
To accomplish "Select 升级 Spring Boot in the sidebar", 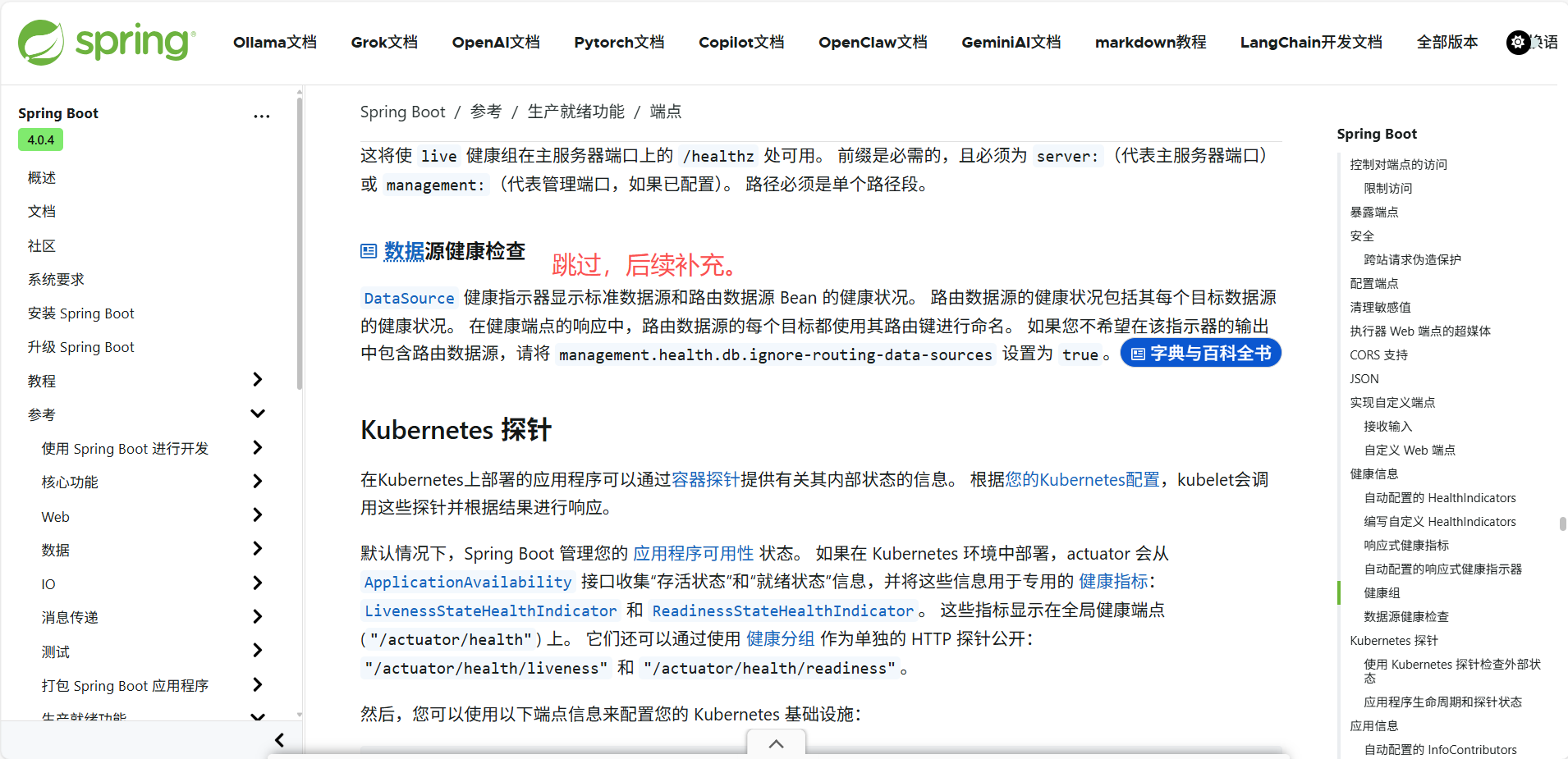I will pos(80,347).
